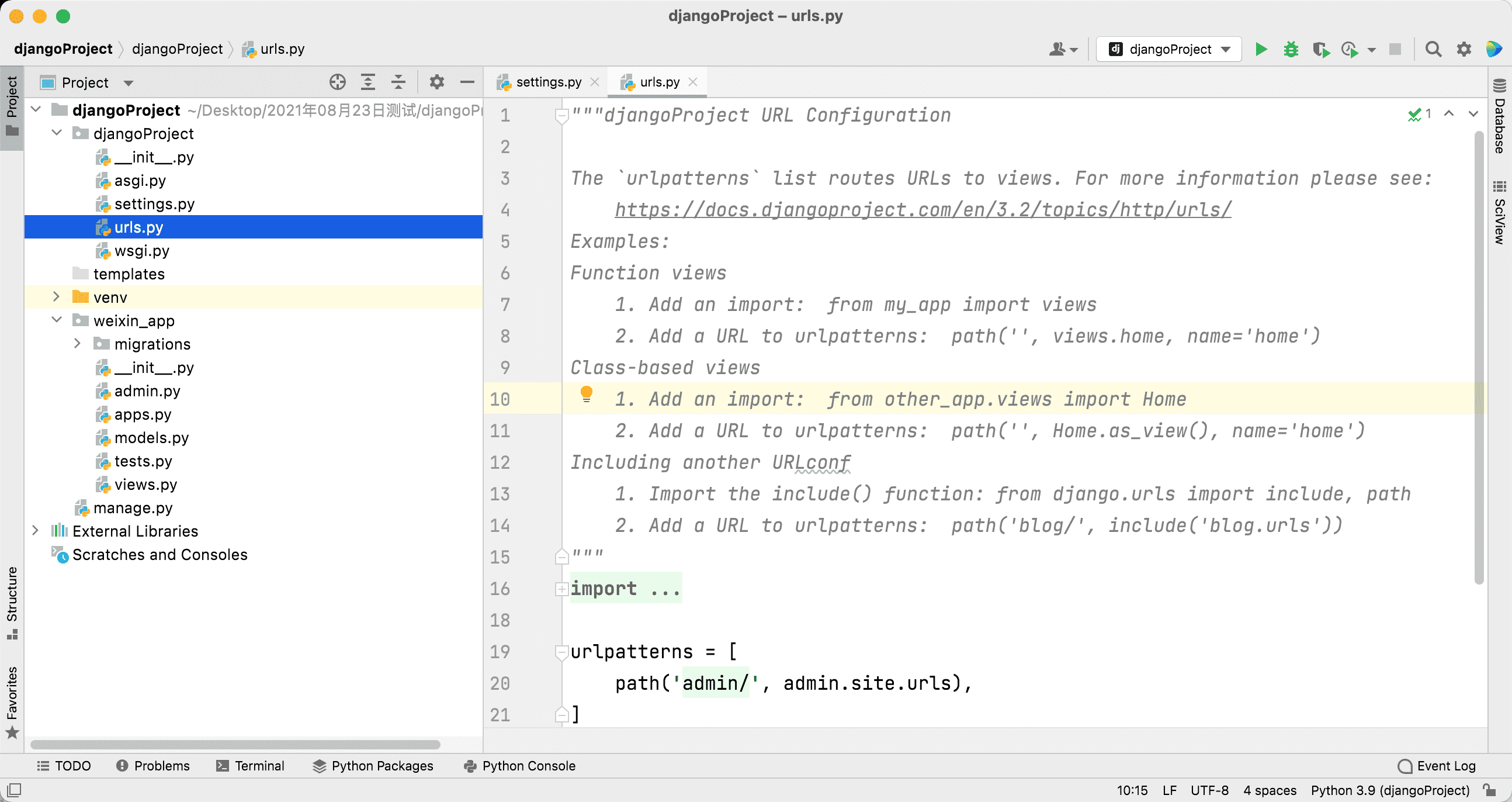Collapse the inner djangoProject package
The image size is (1512, 802).
pos(57,133)
